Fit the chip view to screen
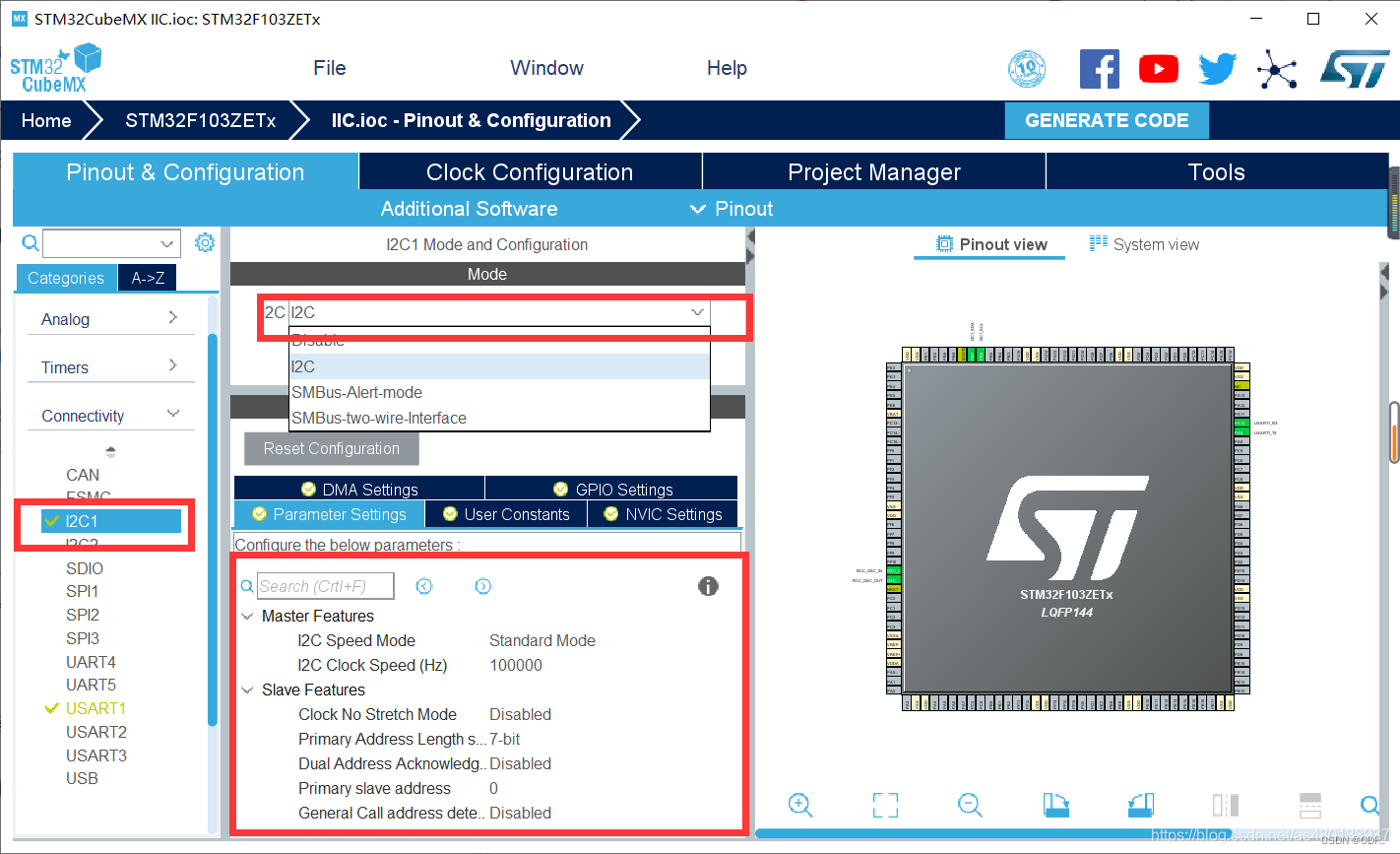Viewport: 1400px width, 854px height. click(x=885, y=806)
